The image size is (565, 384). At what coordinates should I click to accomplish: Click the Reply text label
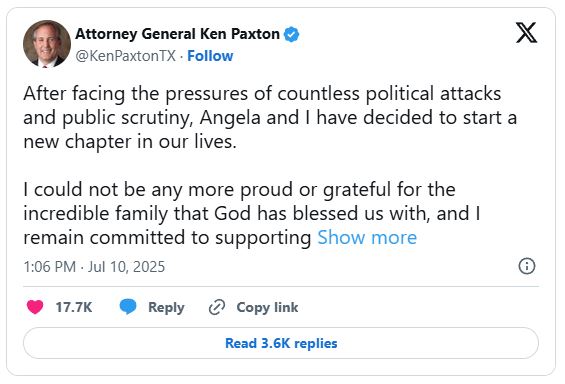point(166,307)
